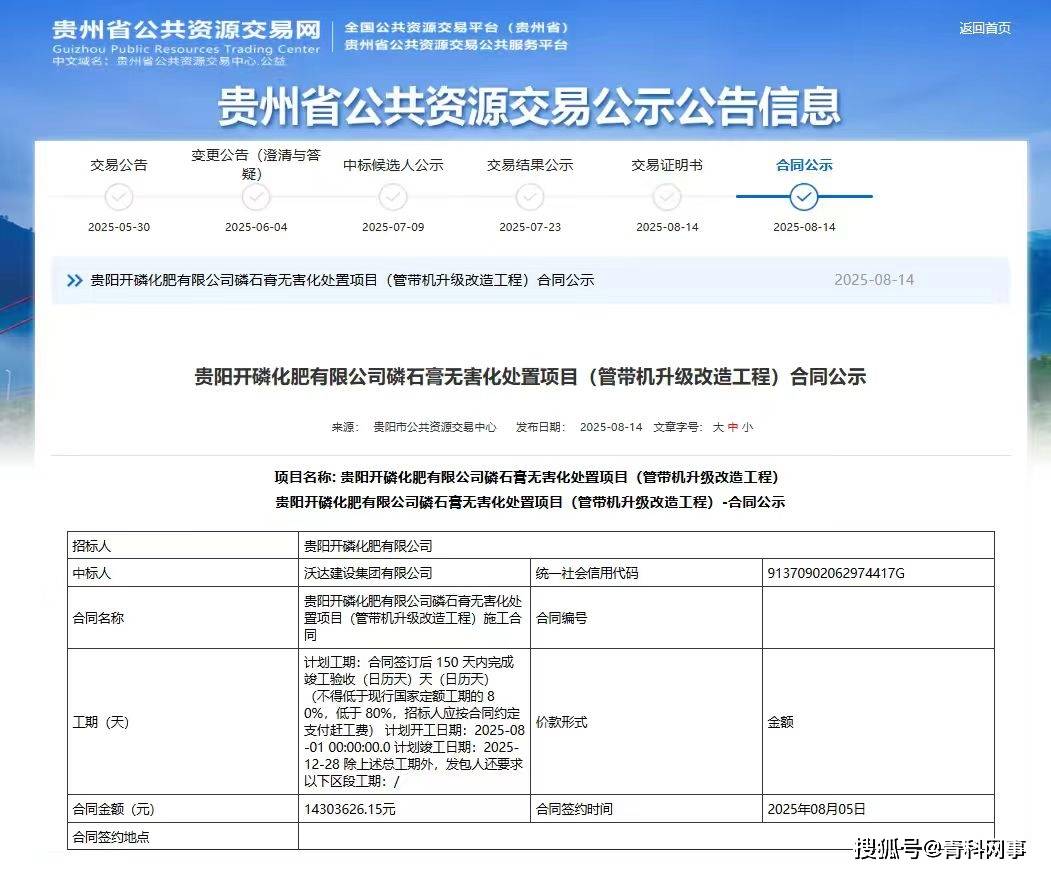Set article font size to 中
Screen dimensions: 1051x872
pyautogui.click(x=732, y=427)
